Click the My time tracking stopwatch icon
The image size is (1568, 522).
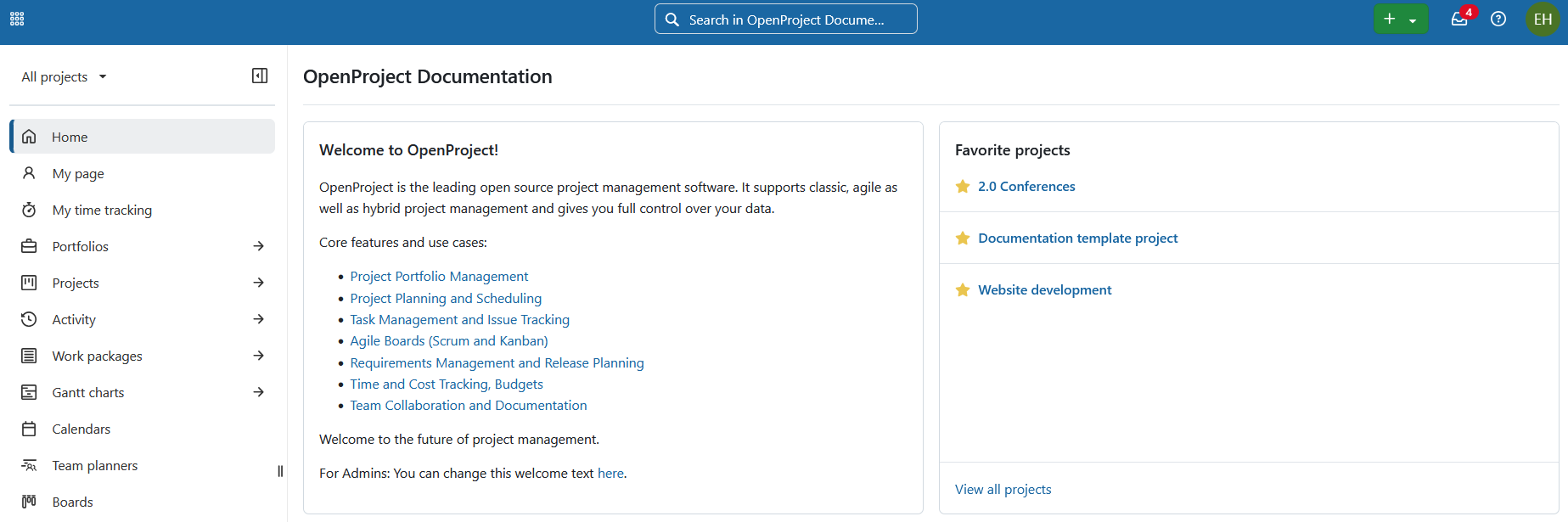tap(29, 210)
